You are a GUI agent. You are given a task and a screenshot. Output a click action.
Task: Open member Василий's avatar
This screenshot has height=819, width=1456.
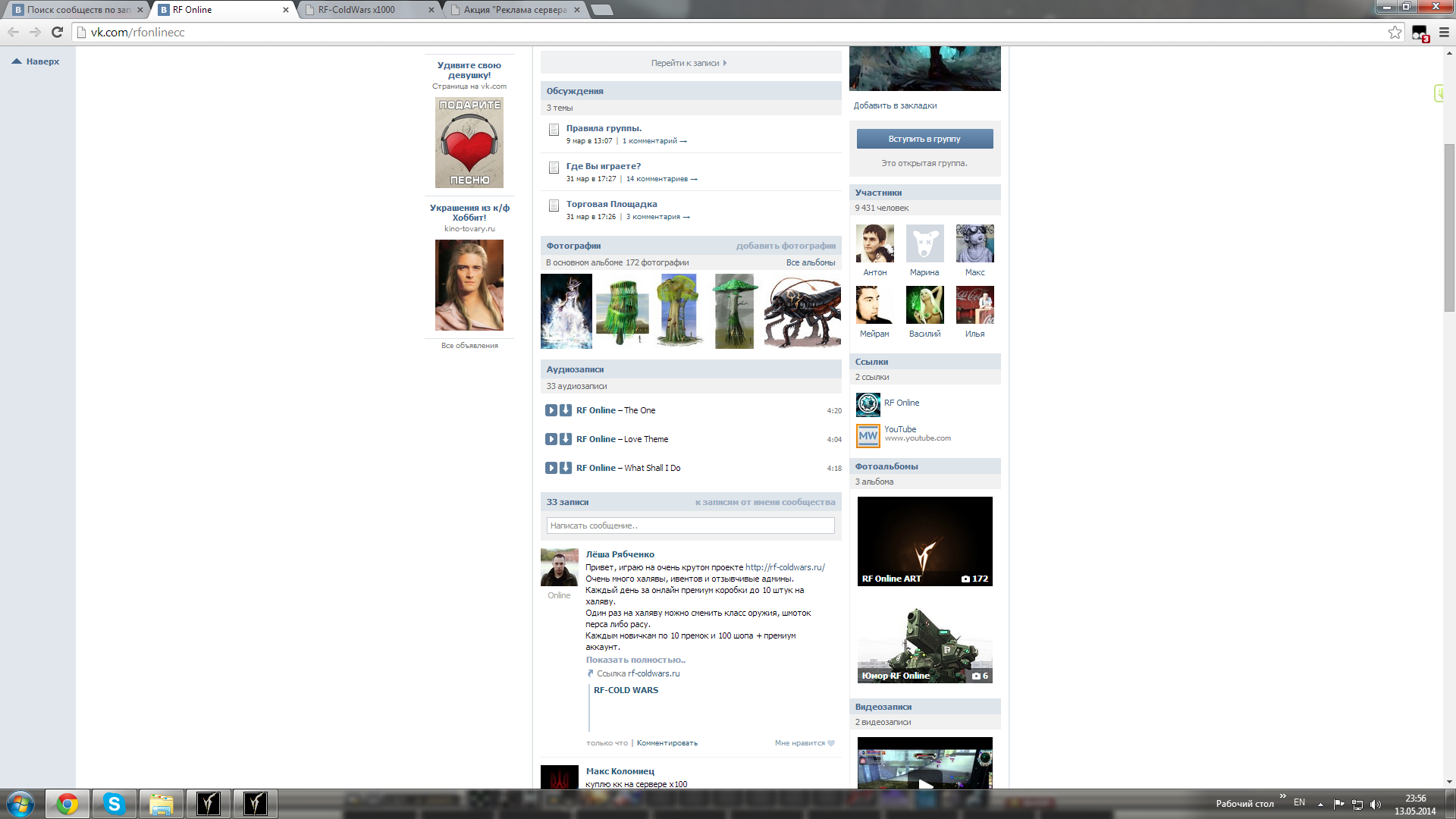[924, 305]
